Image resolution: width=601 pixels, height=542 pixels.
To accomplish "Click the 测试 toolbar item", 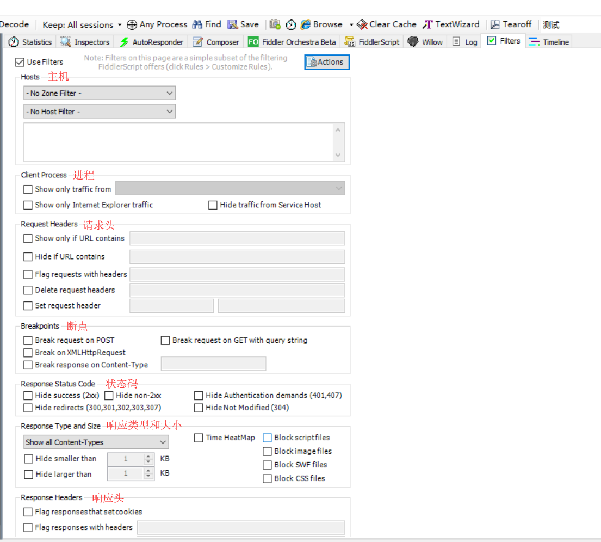I will 551,25.
